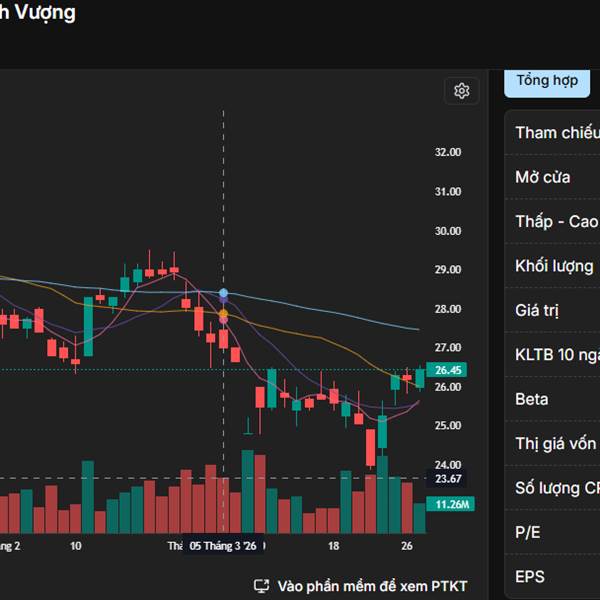Screen dimensions: 600x600
Task: Select the Tổng hợp tab
Action: click(547, 81)
